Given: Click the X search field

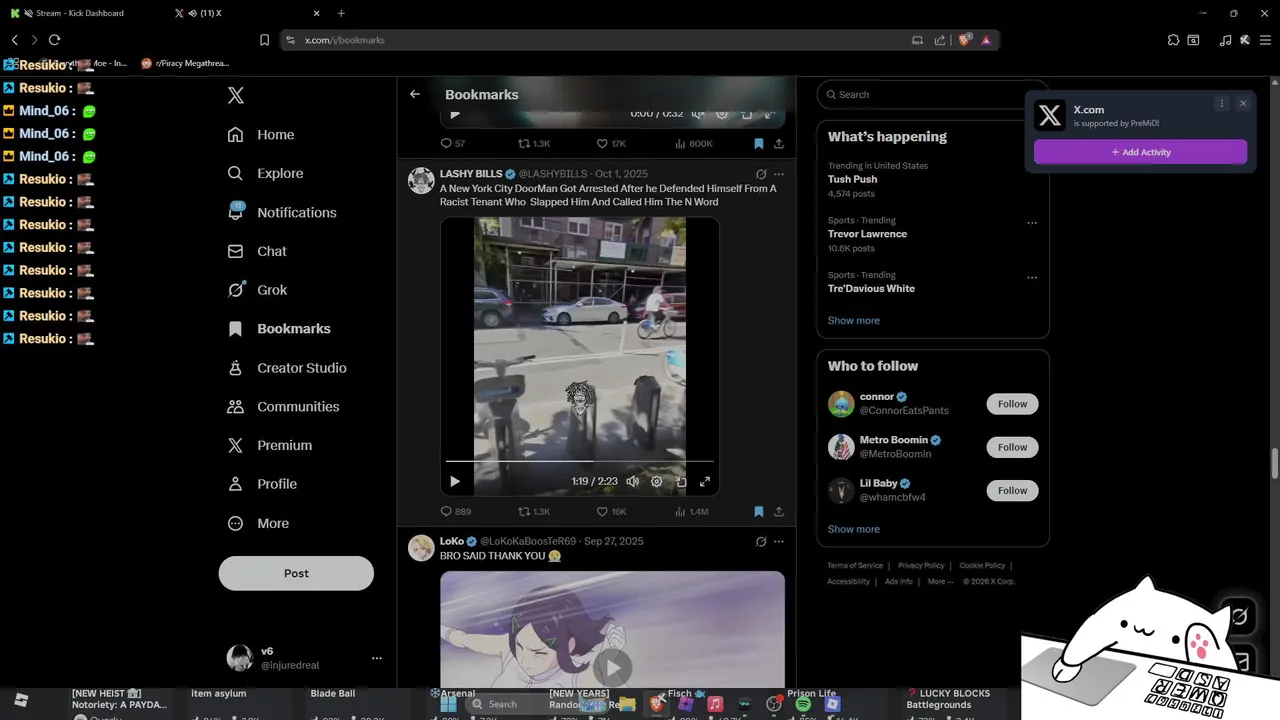Looking at the screenshot, I should (933, 94).
